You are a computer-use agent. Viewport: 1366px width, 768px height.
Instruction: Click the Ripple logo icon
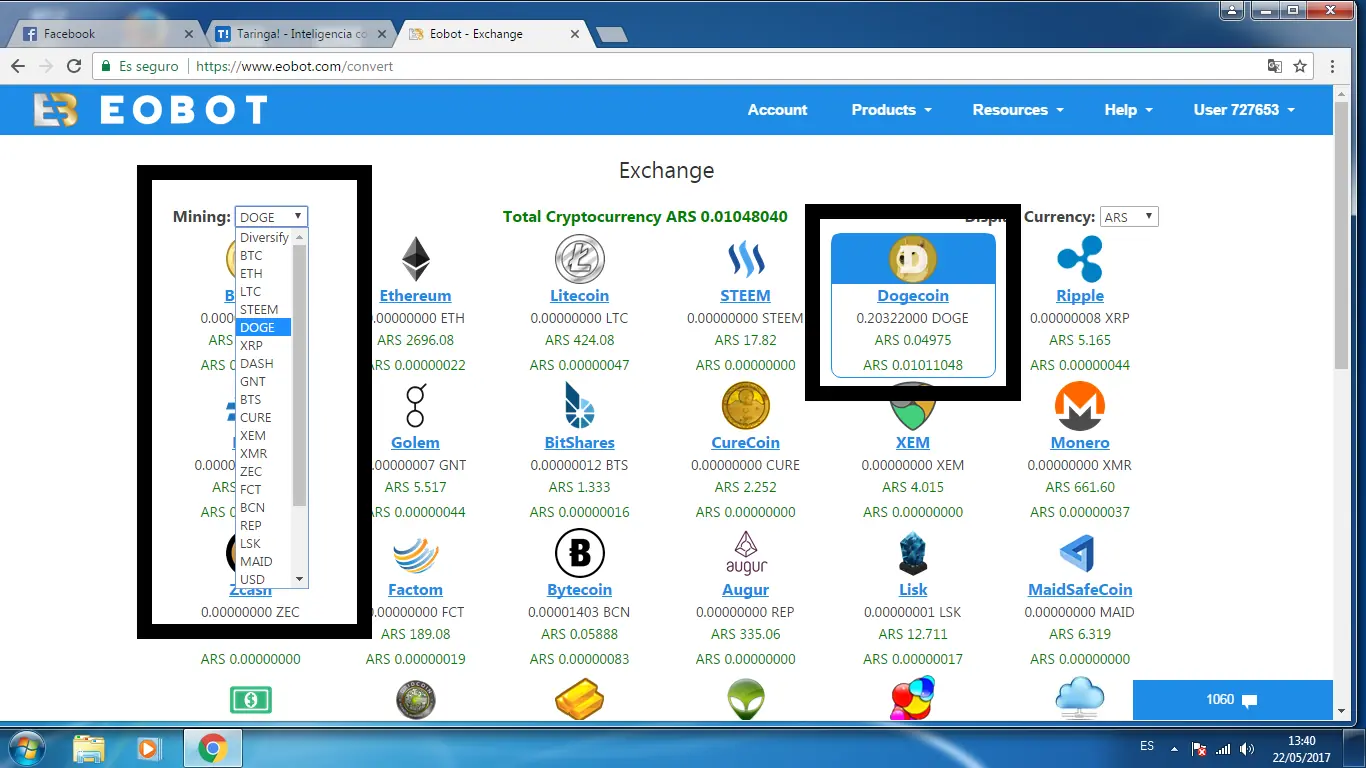click(x=1080, y=259)
